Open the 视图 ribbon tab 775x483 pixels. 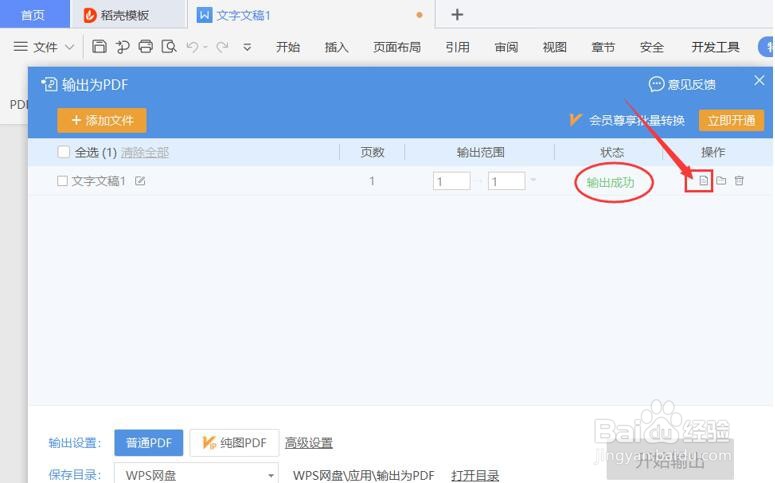click(x=555, y=47)
